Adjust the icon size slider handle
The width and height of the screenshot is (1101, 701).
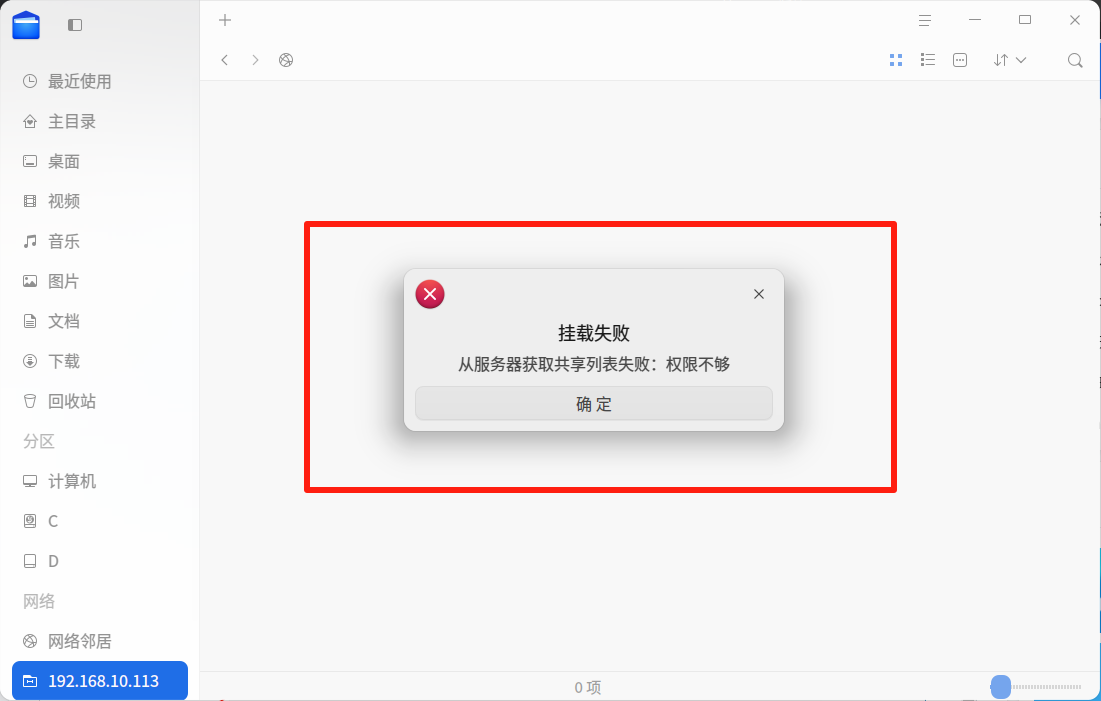pos(1001,686)
